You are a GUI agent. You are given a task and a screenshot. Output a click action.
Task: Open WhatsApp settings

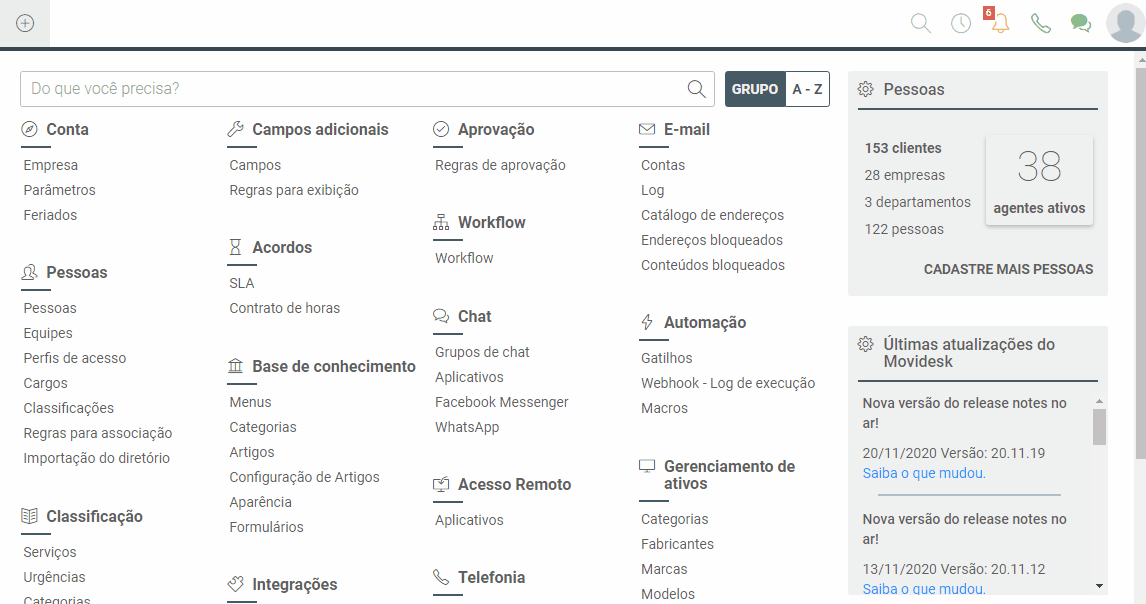(467, 427)
